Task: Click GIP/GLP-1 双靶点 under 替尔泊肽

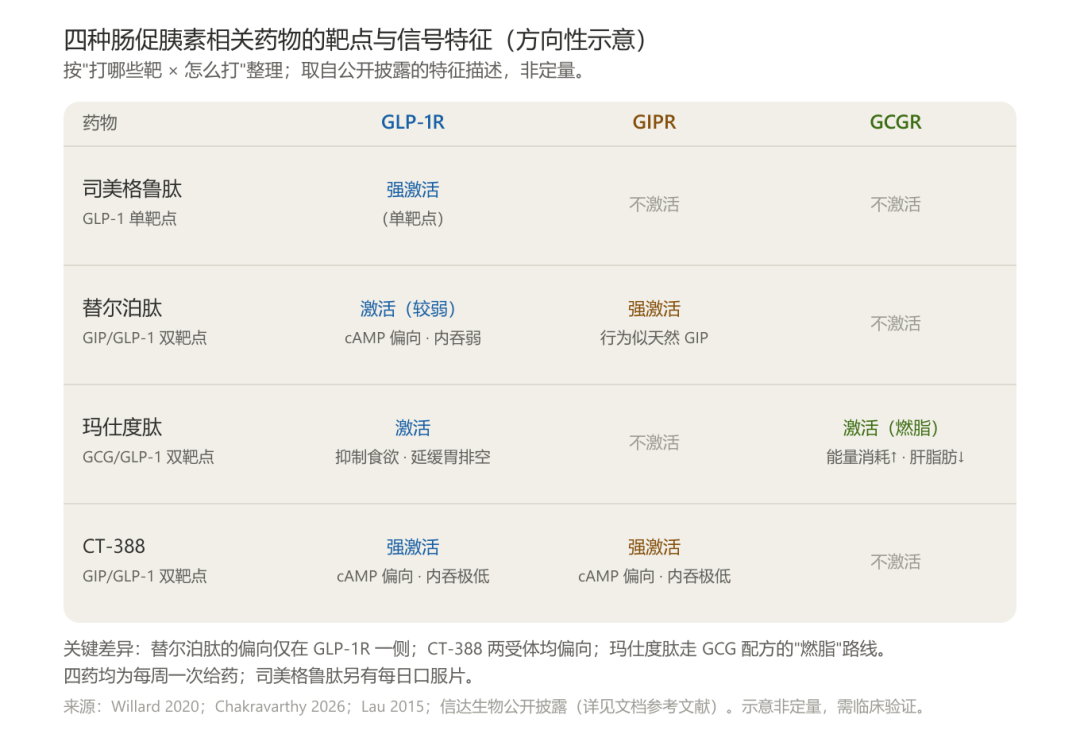Action: [145, 338]
